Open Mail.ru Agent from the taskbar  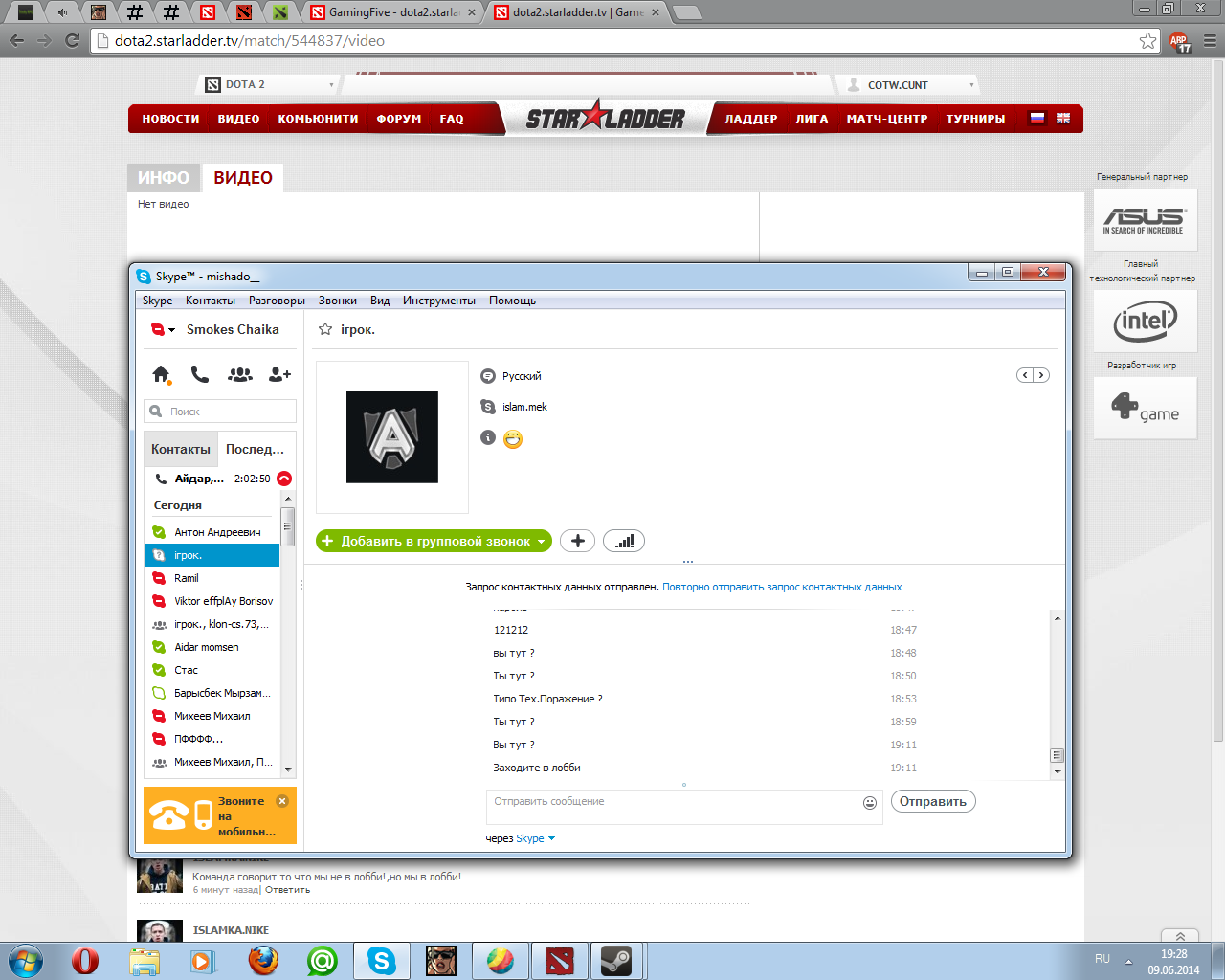point(323,960)
